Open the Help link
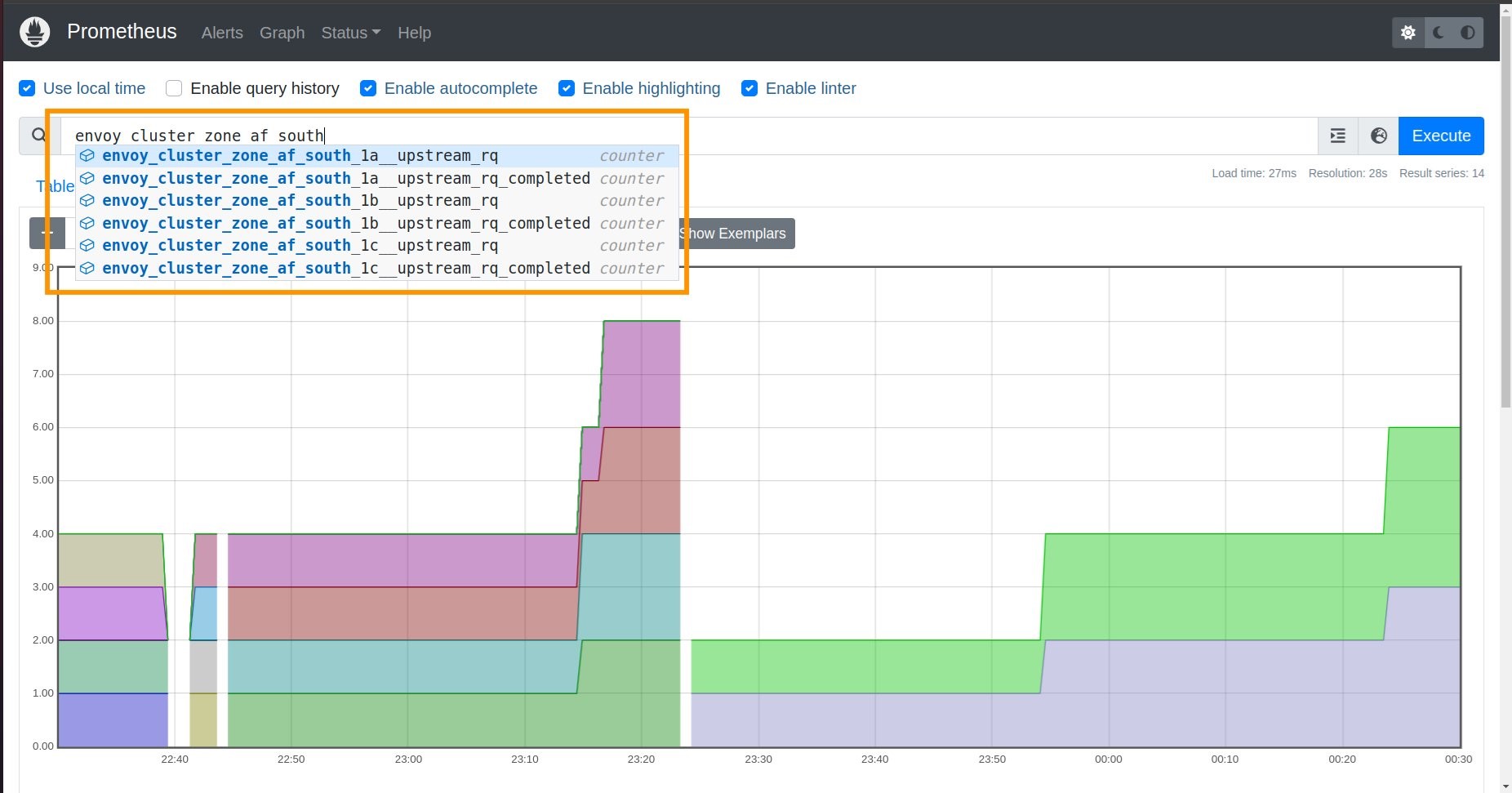Viewport: 1512px width, 793px height. pyautogui.click(x=414, y=33)
